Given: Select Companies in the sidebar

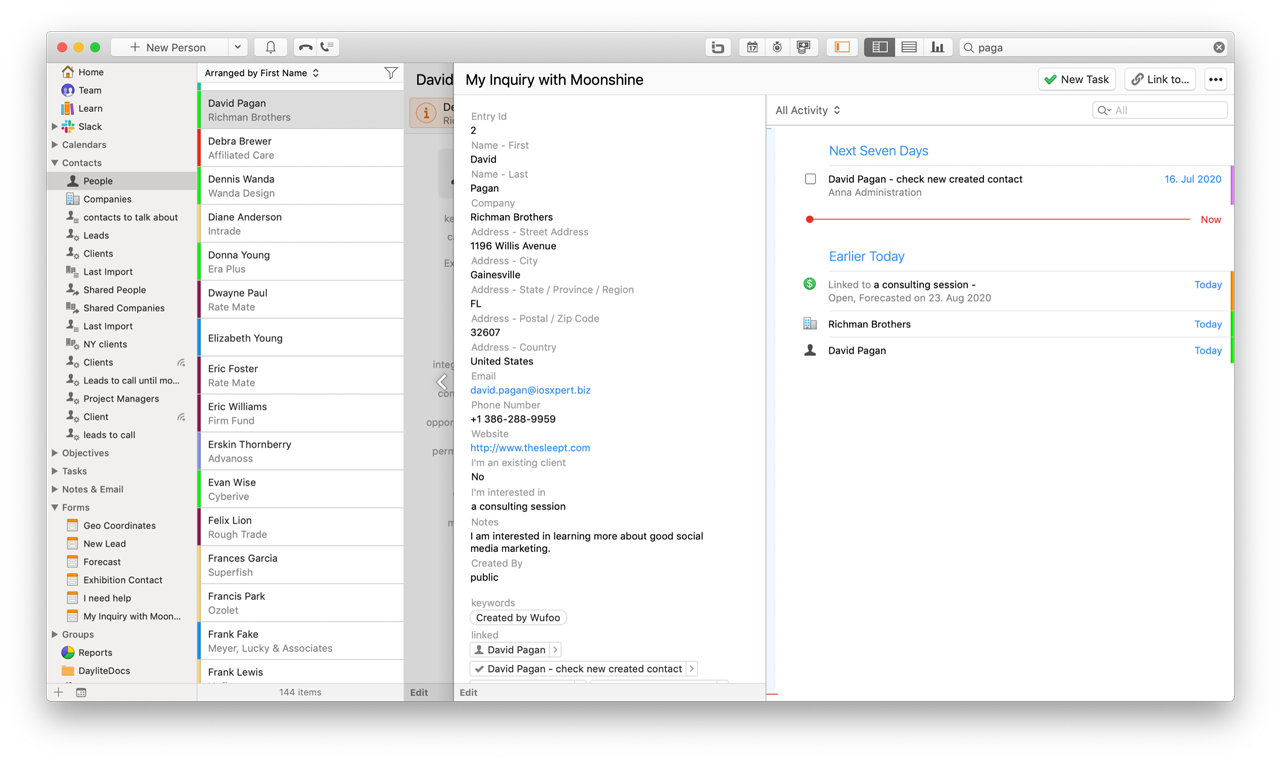Looking at the screenshot, I should point(107,199).
